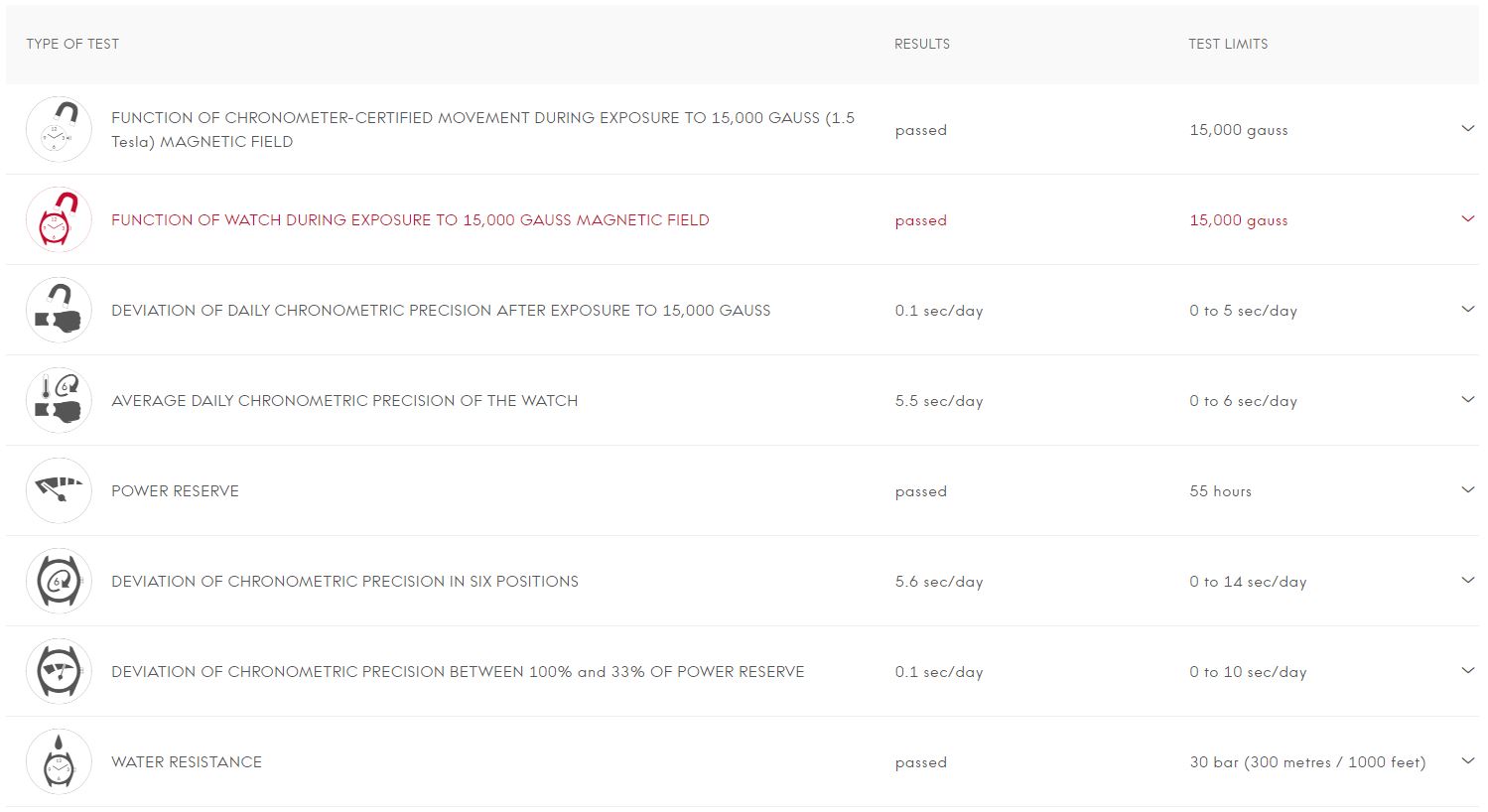The height and width of the screenshot is (812, 1488).
Task: Click the 'WATER RESISTANCE' test title
Action: point(187,762)
